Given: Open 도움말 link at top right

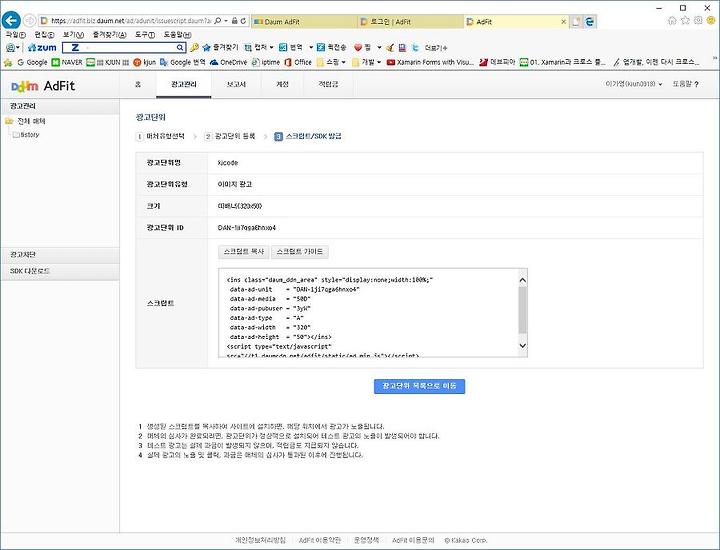Looking at the screenshot, I should 686,84.
